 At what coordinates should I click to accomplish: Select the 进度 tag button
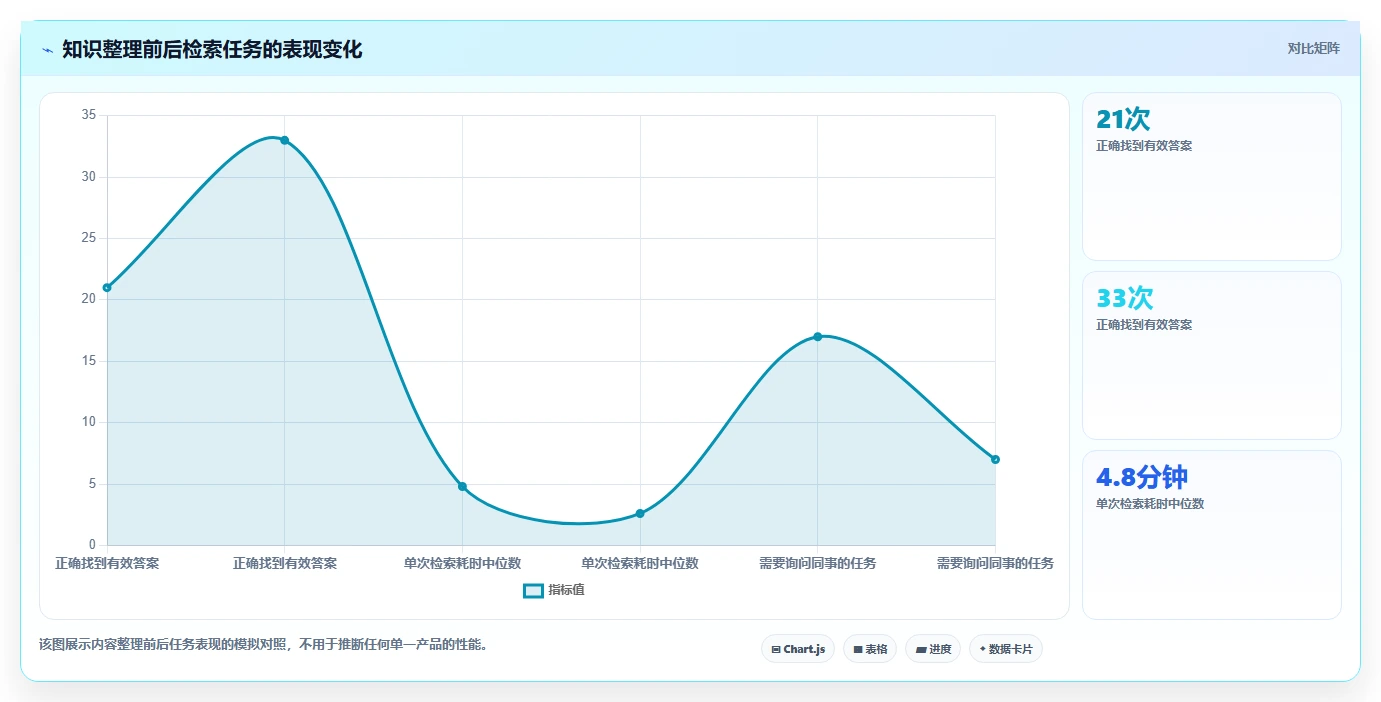[933, 649]
